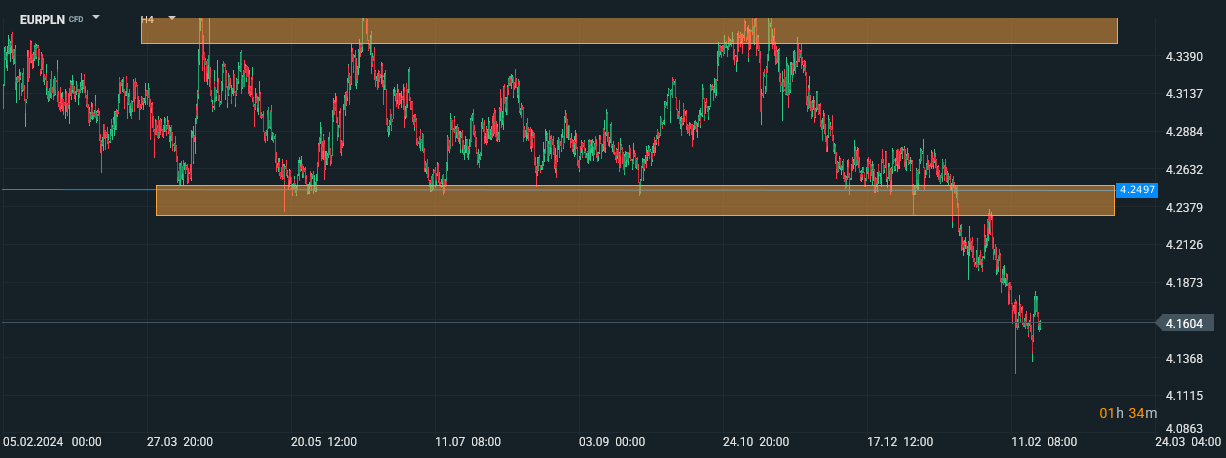This screenshot has width=1226, height=458.
Task: Click the 03.09 00:00 time axis label
Action: click(612, 441)
